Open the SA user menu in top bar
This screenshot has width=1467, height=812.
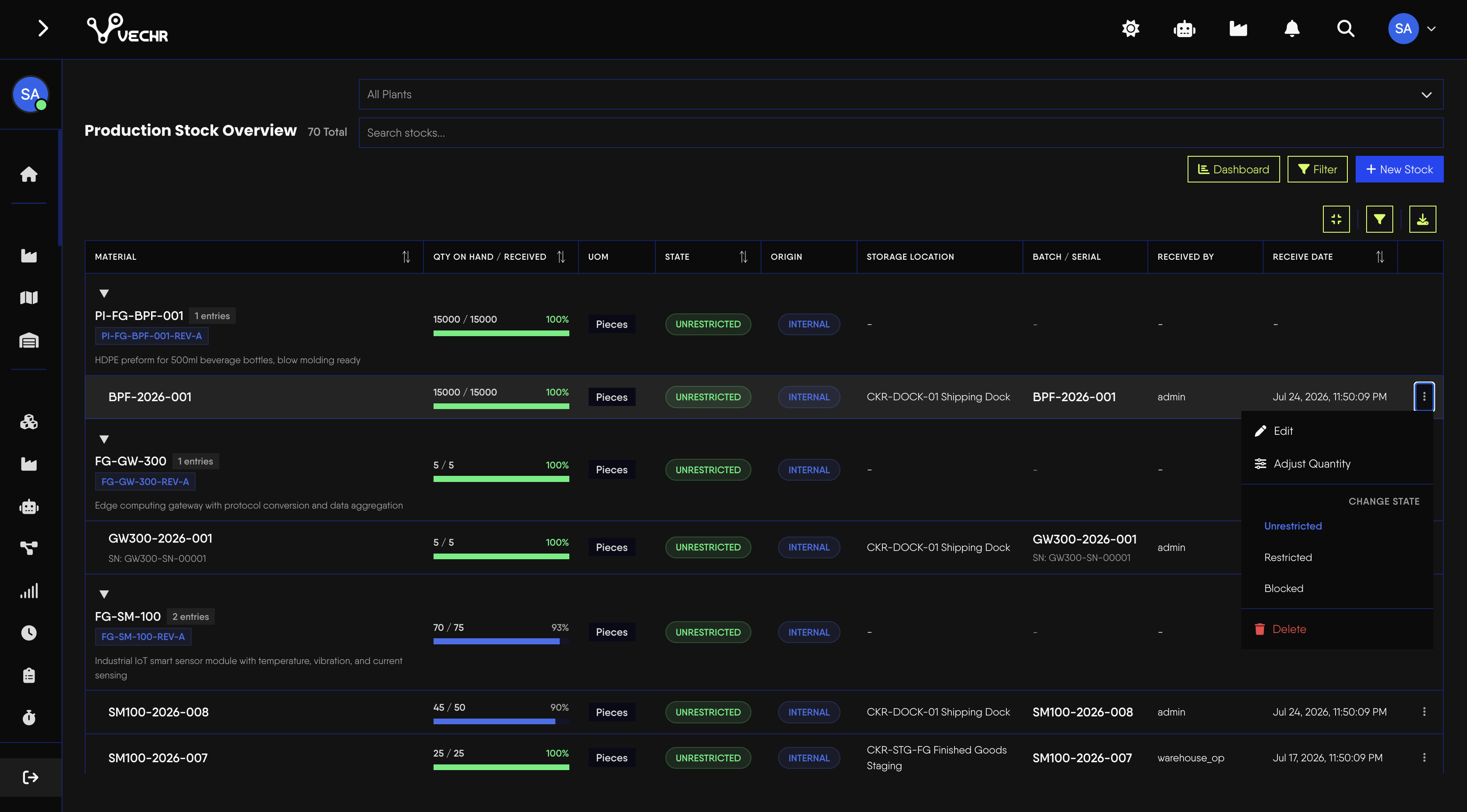(x=1412, y=28)
